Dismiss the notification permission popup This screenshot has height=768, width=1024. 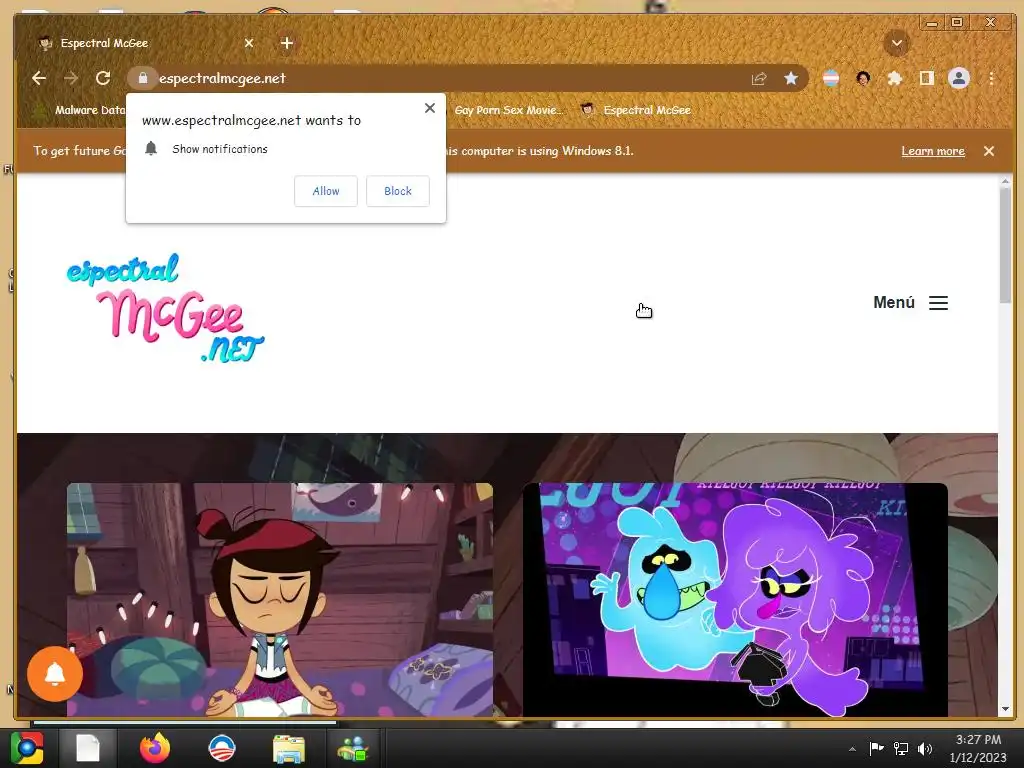point(430,108)
